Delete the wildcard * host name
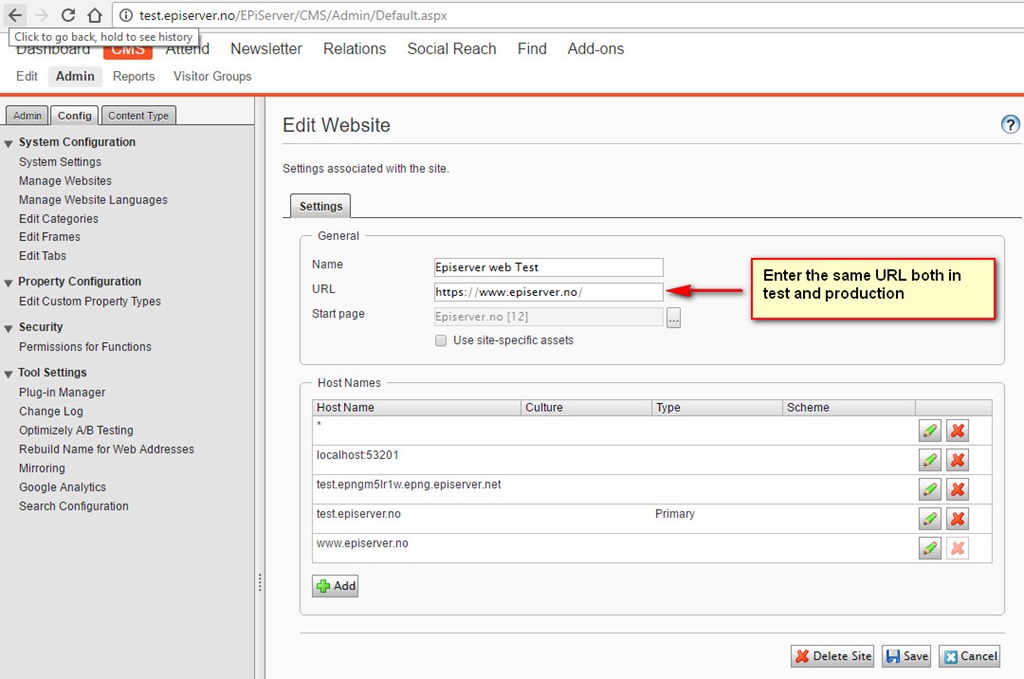 pyautogui.click(x=957, y=431)
